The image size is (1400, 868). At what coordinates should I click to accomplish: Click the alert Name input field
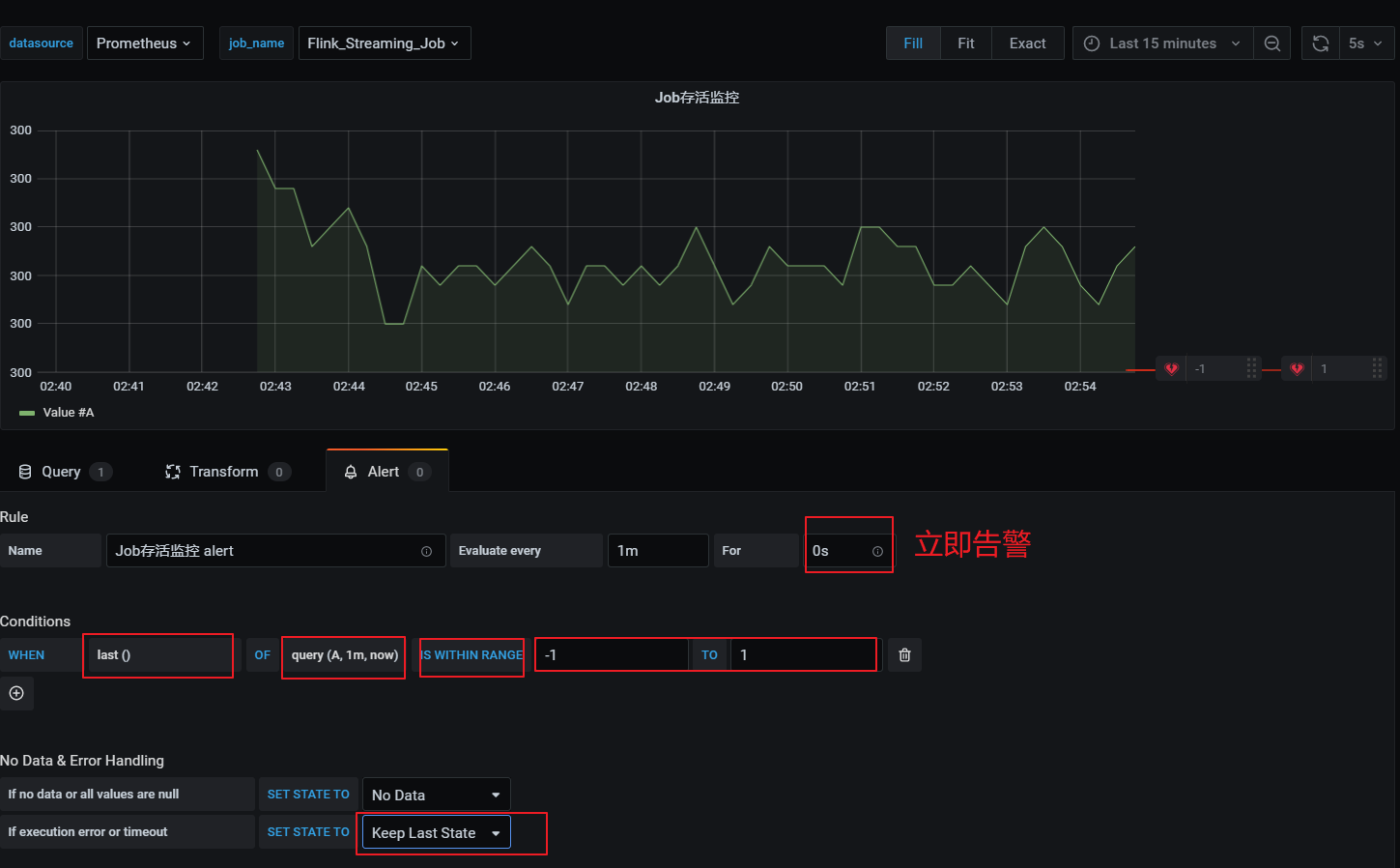point(275,551)
